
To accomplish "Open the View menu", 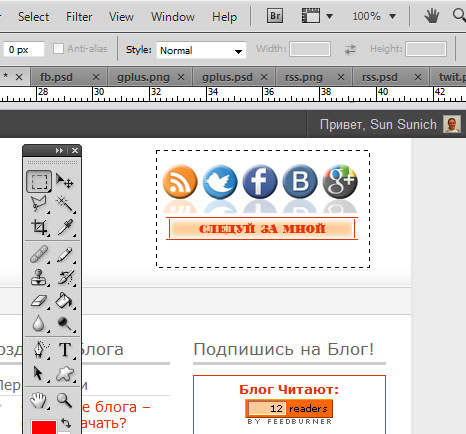I will pos(121,17).
